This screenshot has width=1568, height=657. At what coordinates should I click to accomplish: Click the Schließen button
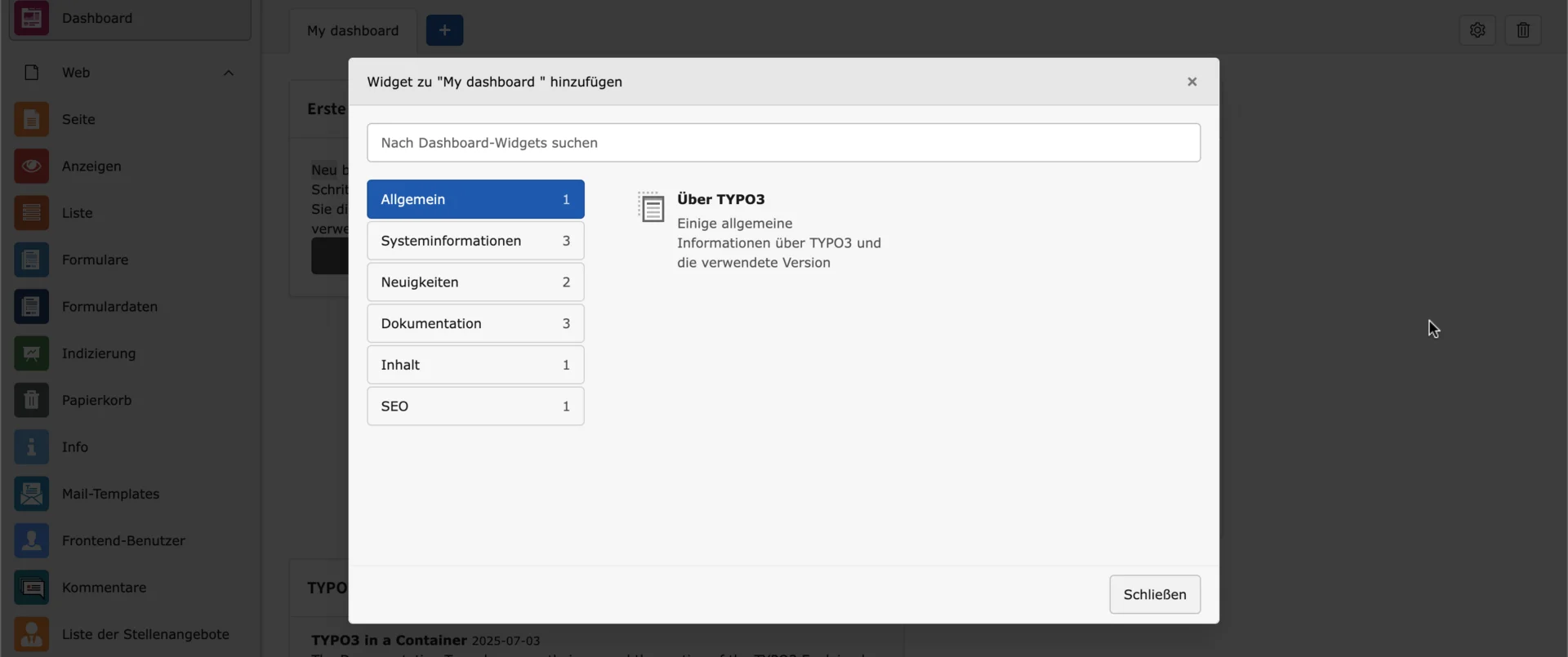[x=1155, y=594]
